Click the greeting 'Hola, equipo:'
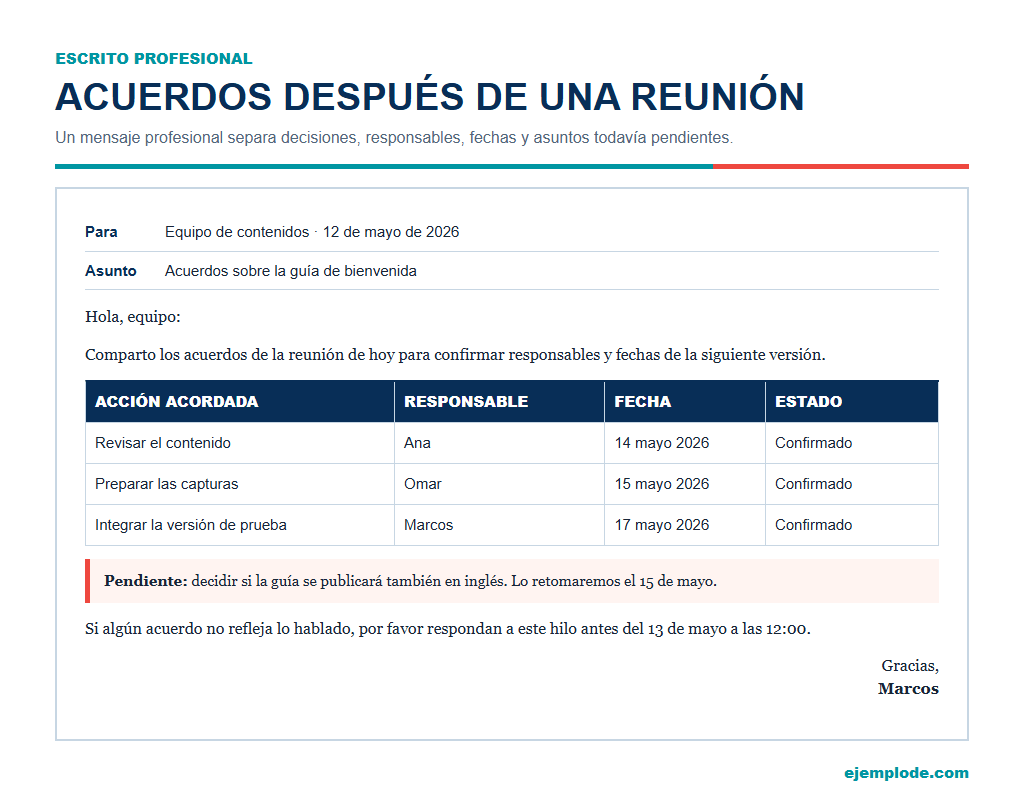The image size is (1024, 807). point(133,317)
